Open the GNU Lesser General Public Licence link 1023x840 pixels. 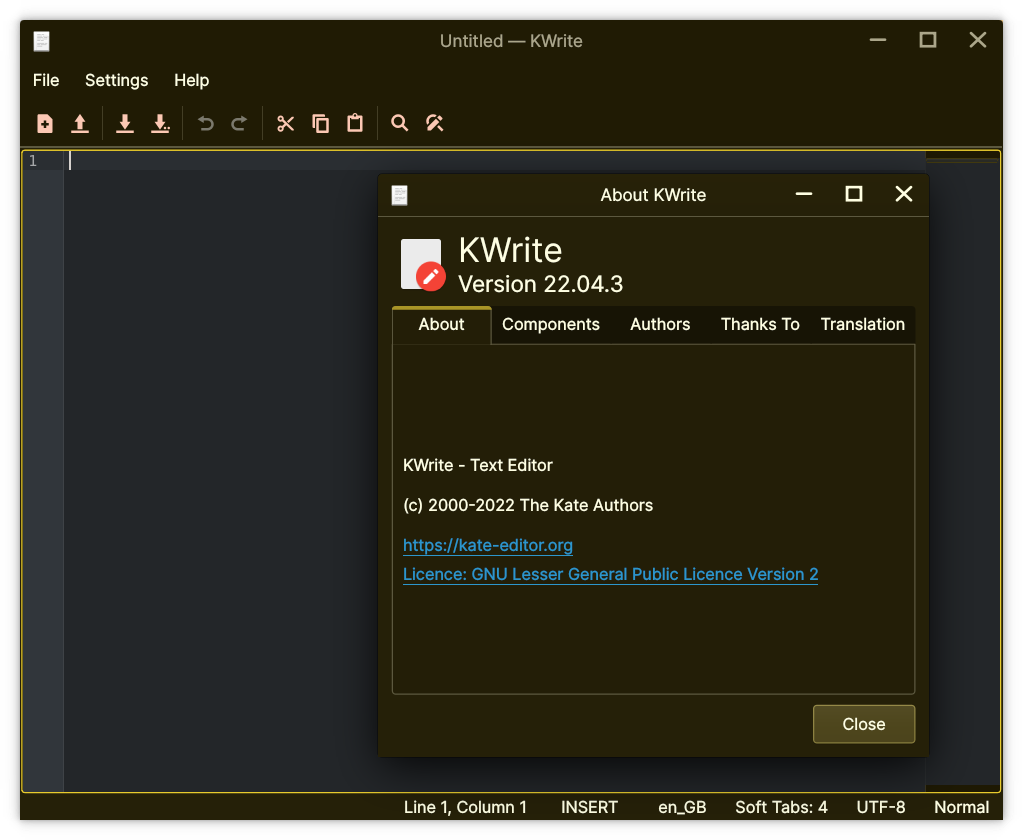click(611, 574)
